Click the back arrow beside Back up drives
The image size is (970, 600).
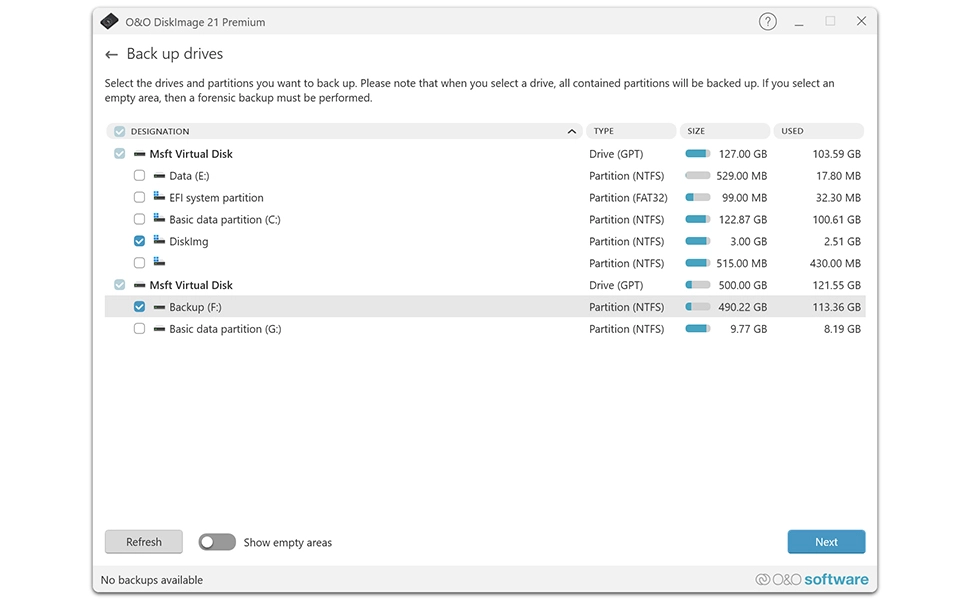coord(111,53)
